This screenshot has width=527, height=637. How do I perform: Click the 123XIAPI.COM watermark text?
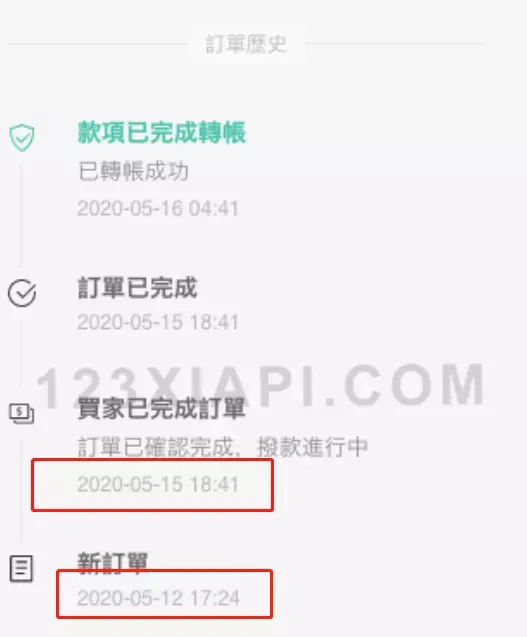[x=261, y=385]
